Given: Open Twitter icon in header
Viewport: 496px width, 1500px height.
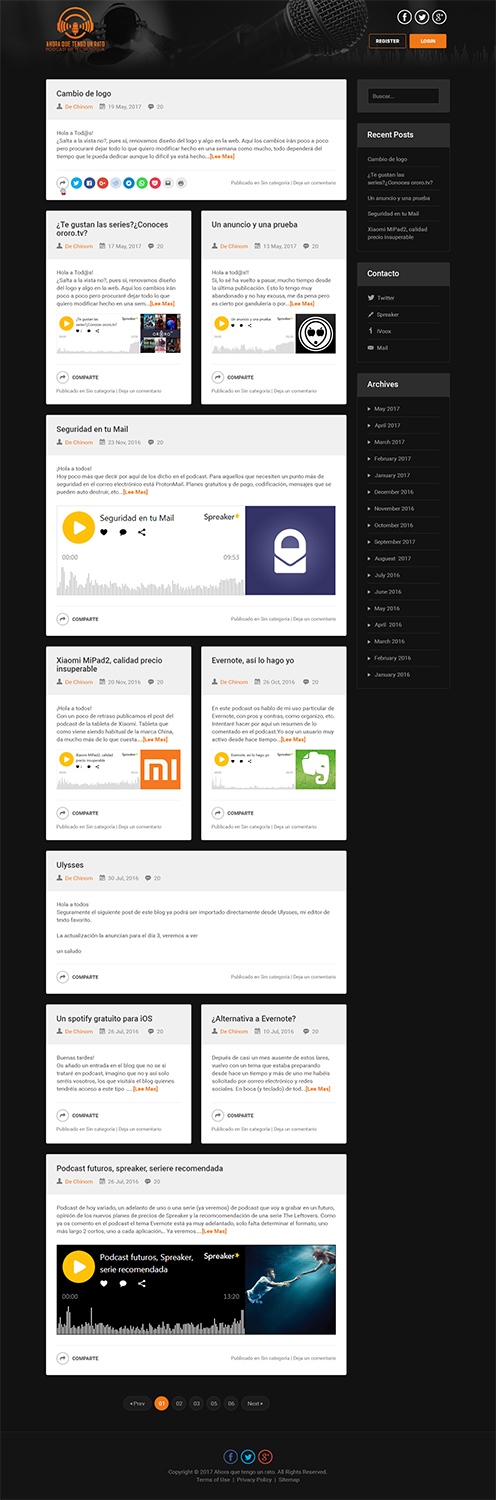Looking at the screenshot, I should pos(422,16).
